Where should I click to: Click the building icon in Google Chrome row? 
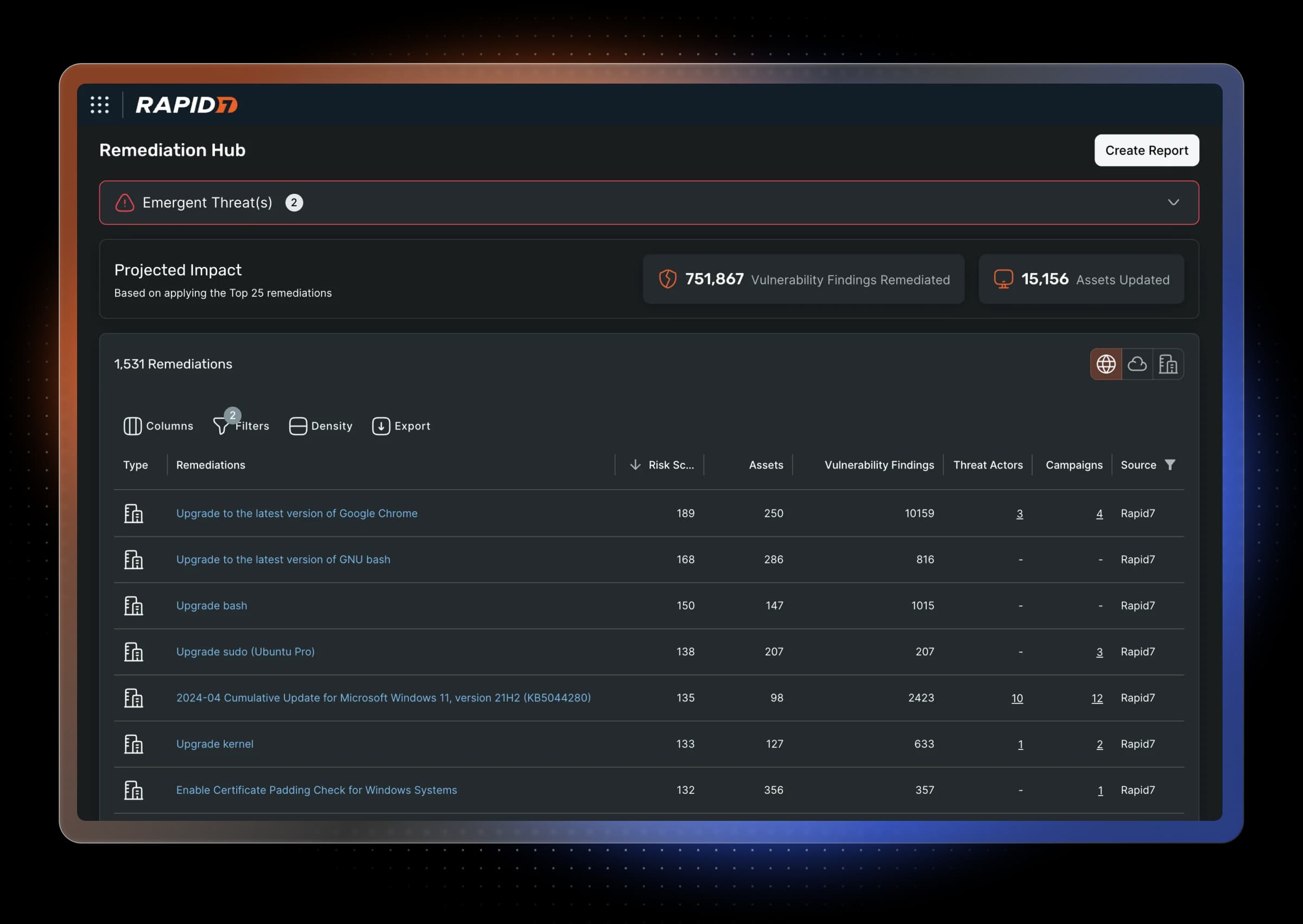coord(134,513)
